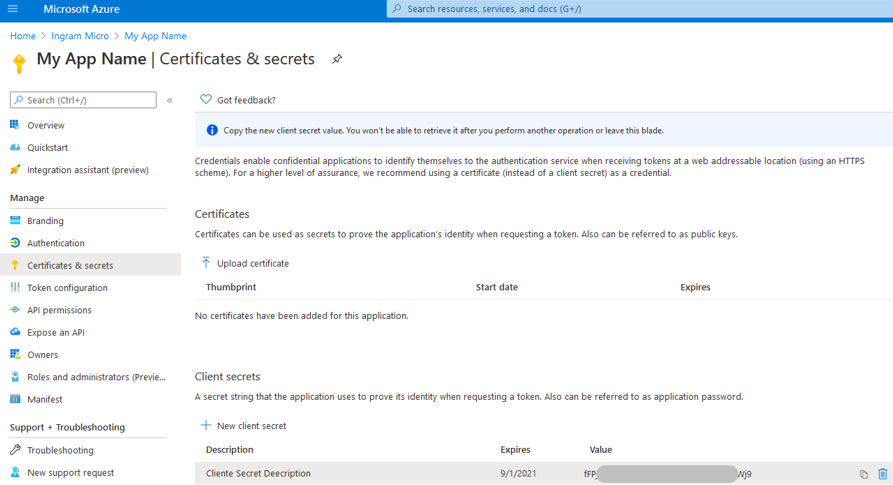Image resolution: width=893 pixels, height=485 pixels.
Task: Open the My App Name breadcrumb
Action: point(155,36)
